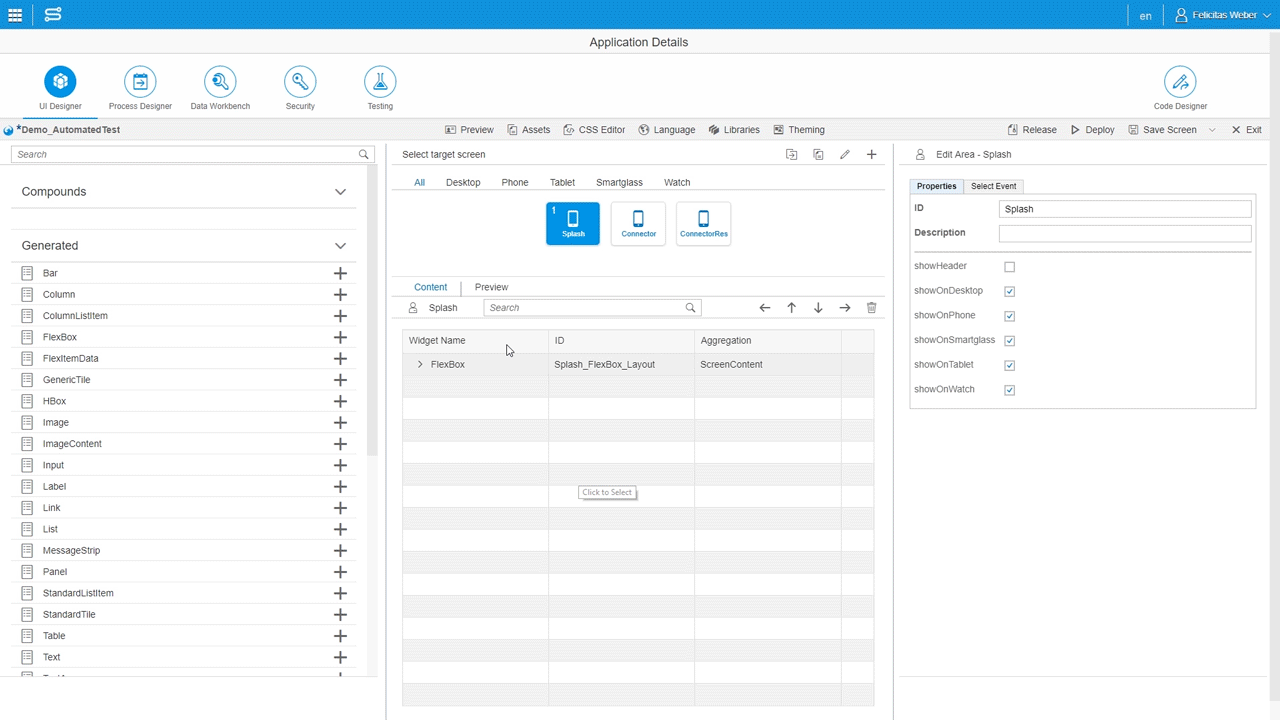Open the Data Workbench module
Viewport: 1280px width, 720px height.
point(220,82)
